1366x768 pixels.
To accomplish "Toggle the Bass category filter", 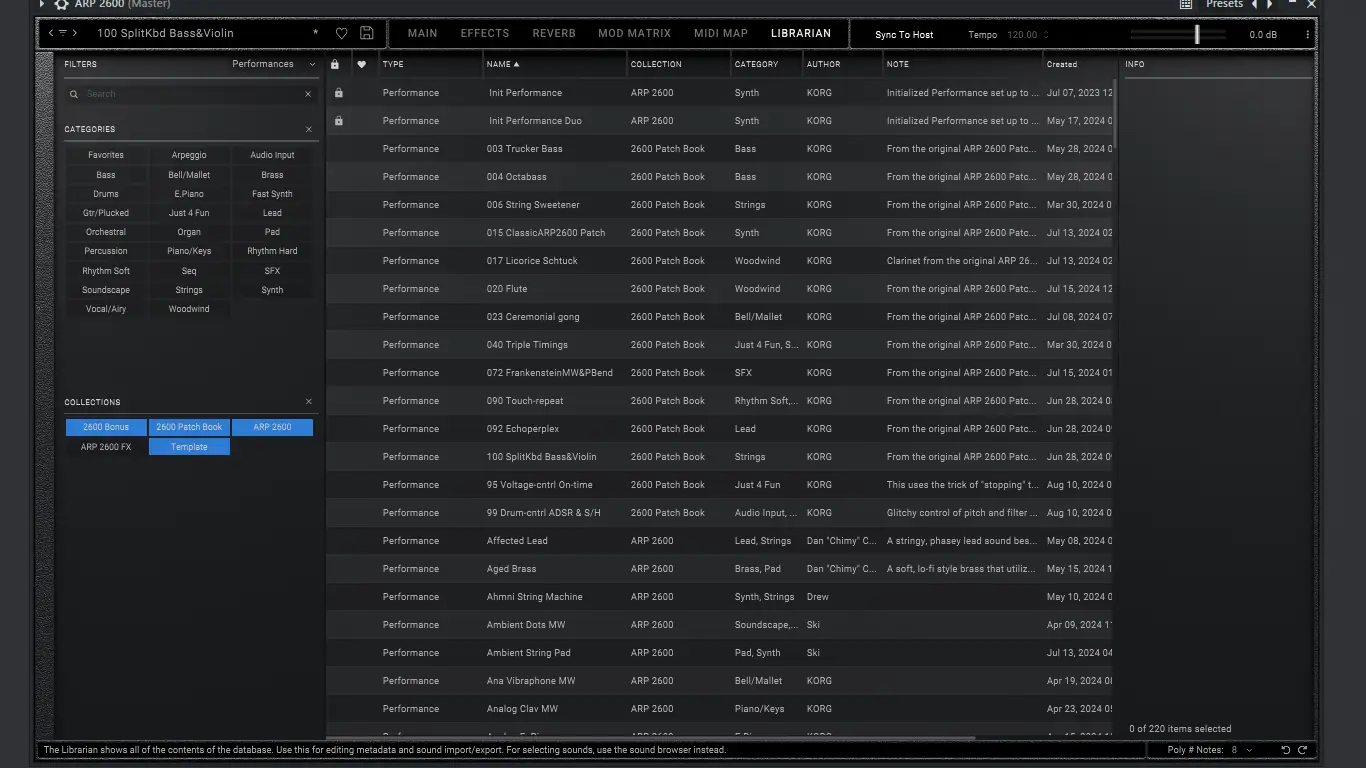I will [x=106, y=175].
